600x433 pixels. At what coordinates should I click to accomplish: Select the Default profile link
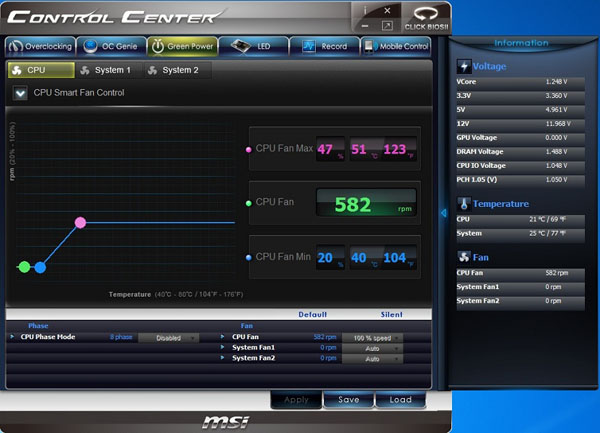pyautogui.click(x=313, y=314)
